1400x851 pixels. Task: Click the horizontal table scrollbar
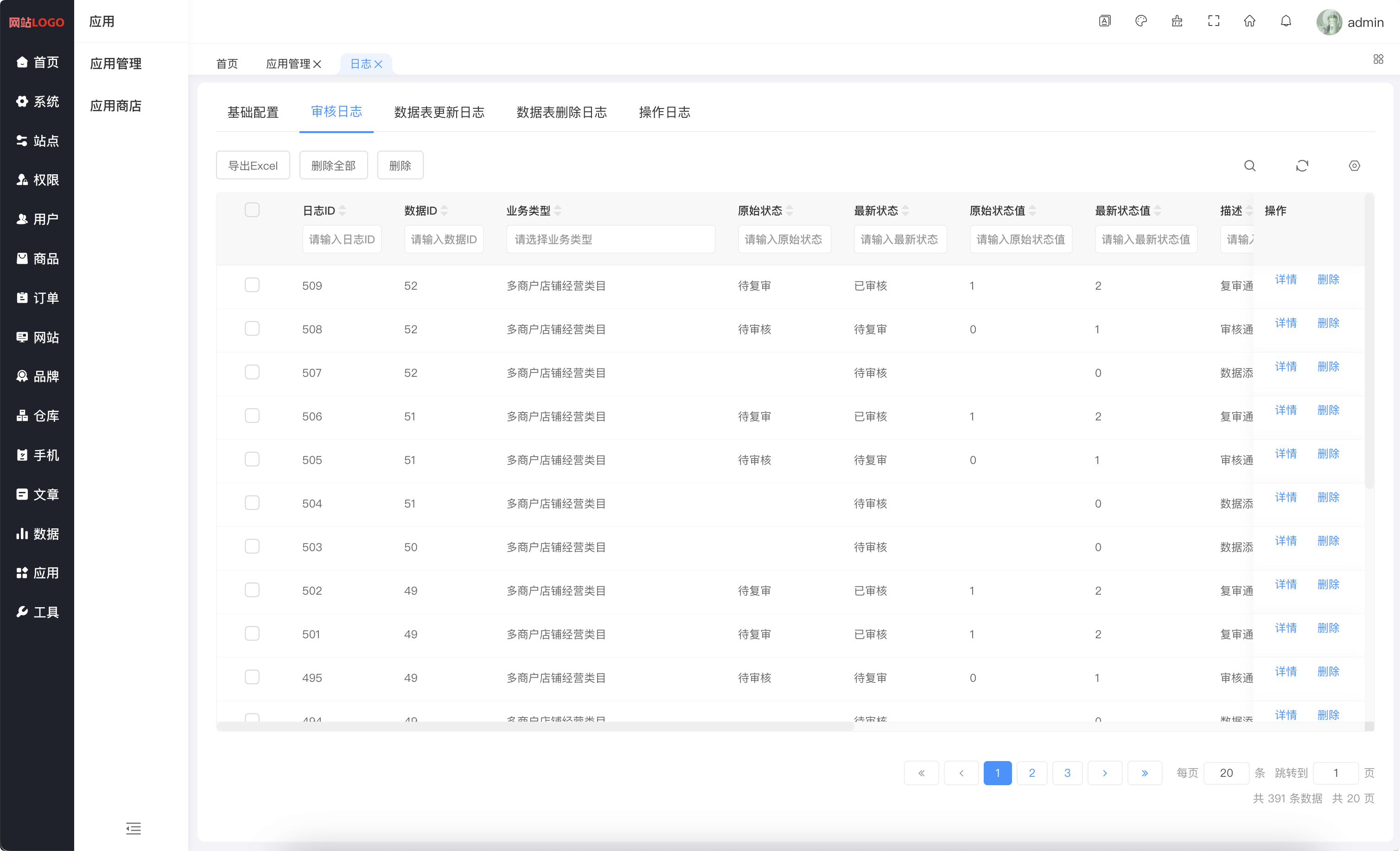coord(534,727)
